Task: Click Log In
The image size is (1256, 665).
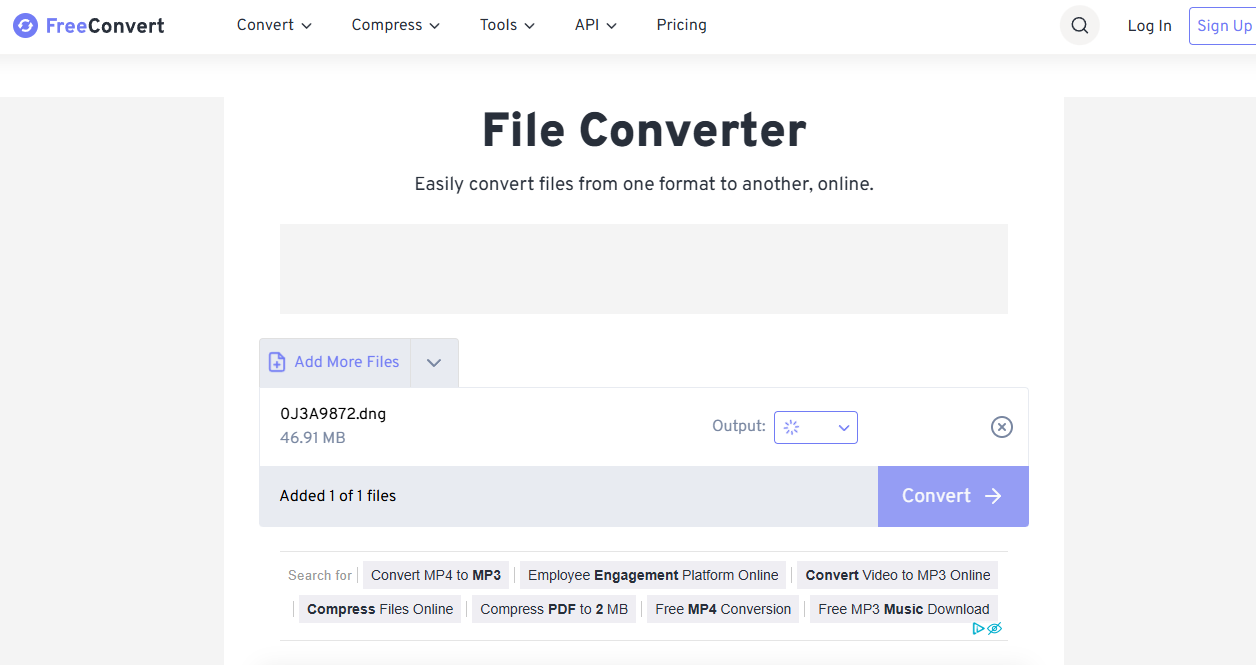Action: coord(1149,26)
